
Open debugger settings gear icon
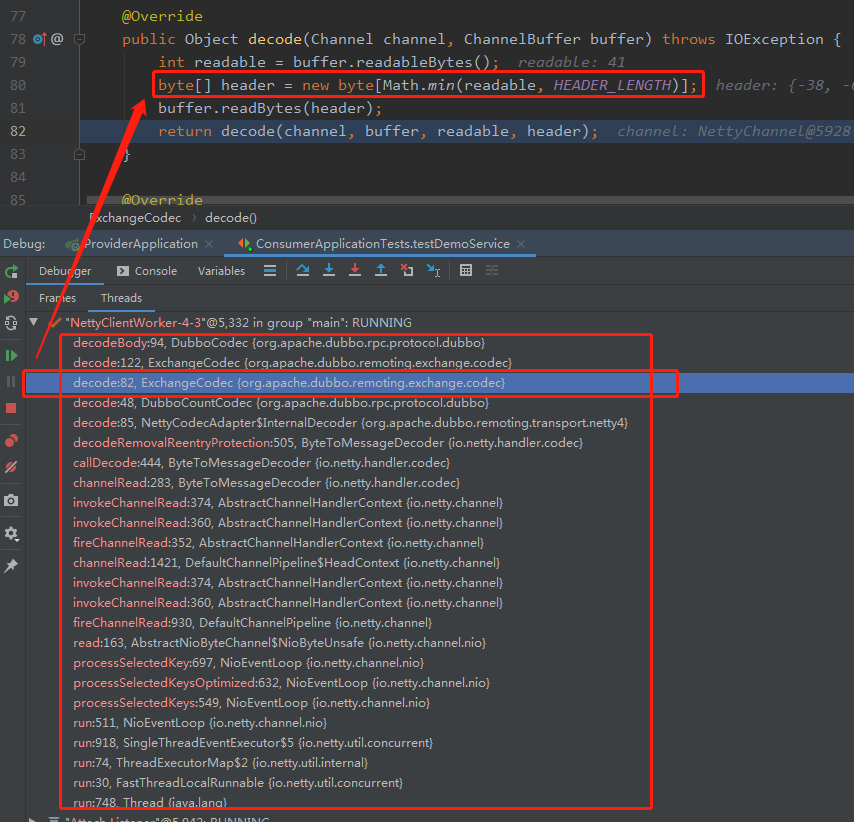coord(11,533)
